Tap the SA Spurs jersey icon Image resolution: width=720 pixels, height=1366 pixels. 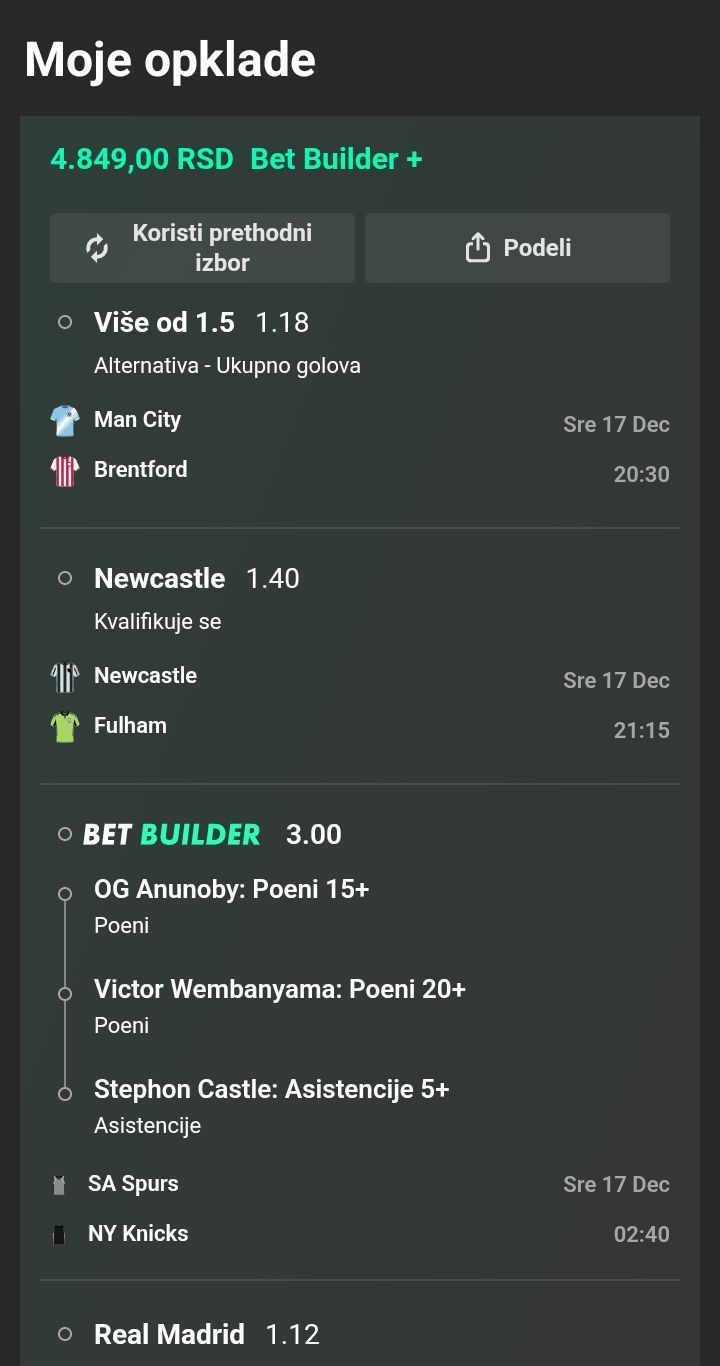click(59, 1185)
